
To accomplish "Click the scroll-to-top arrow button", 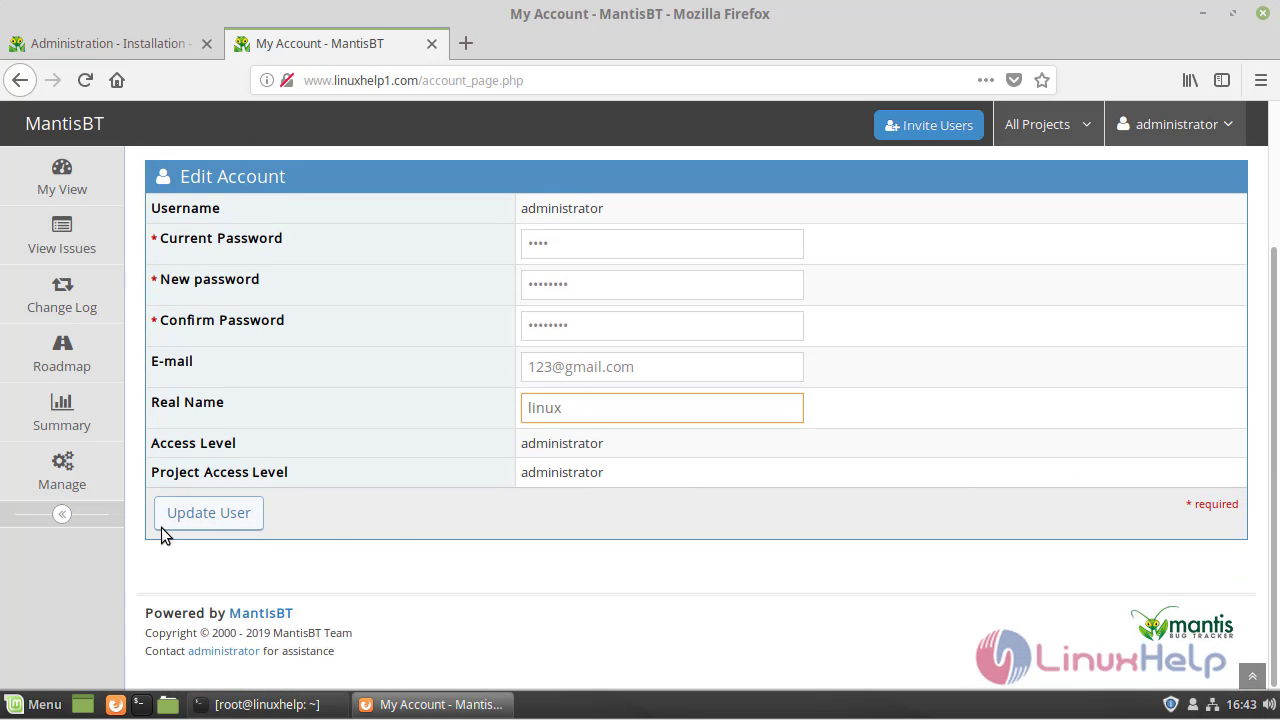I will pyautogui.click(x=1252, y=676).
